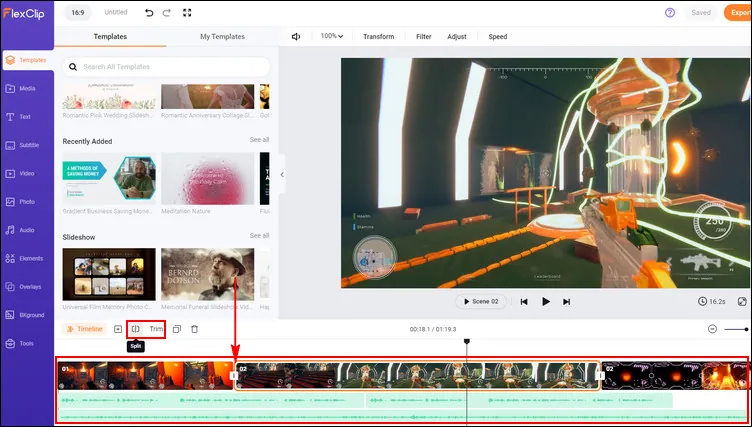Click the add scene icon beside Timeline

tap(118, 329)
